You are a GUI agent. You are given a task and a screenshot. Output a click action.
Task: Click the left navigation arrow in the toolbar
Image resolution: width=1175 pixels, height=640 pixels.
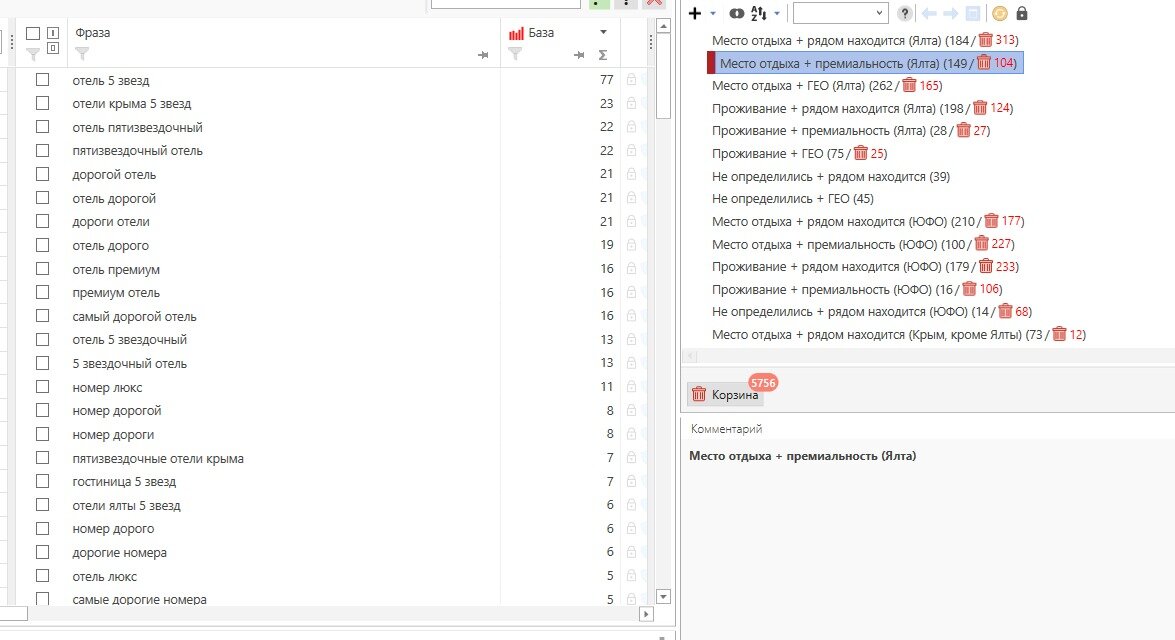pyautogui.click(x=928, y=13)
